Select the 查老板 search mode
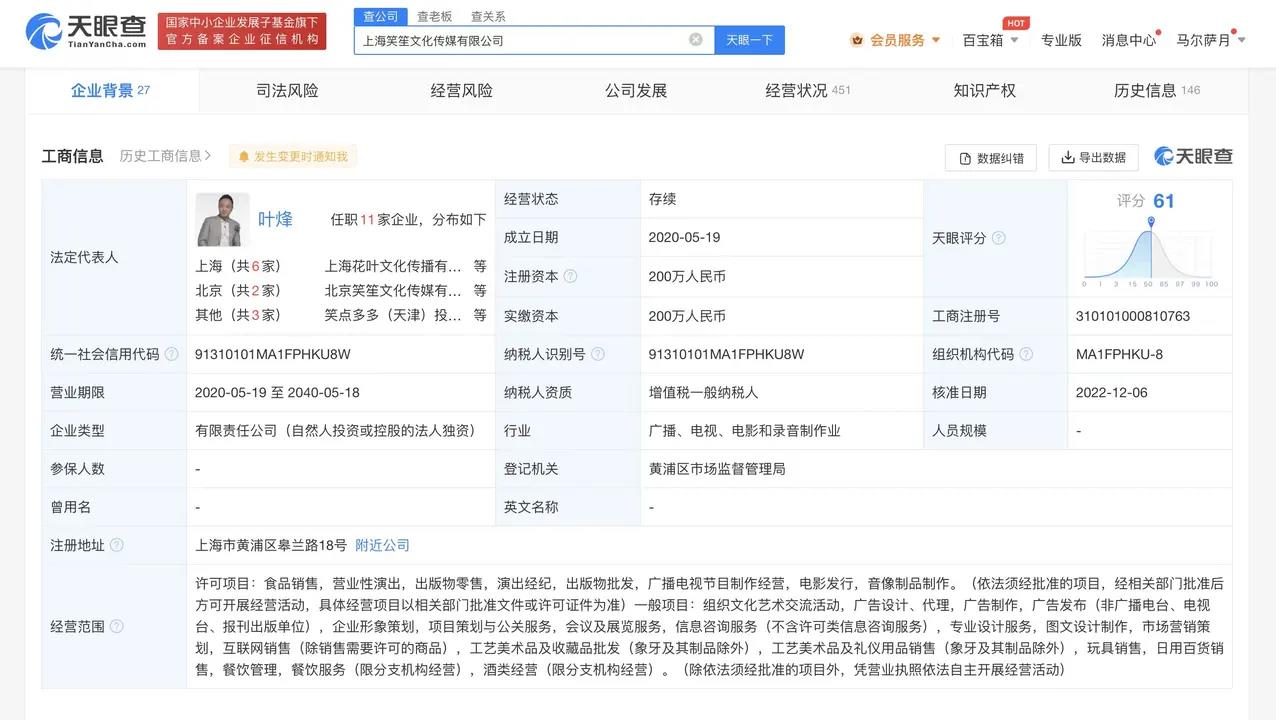The height and width of the screenshot is (720, 1276). click(434, 16)
